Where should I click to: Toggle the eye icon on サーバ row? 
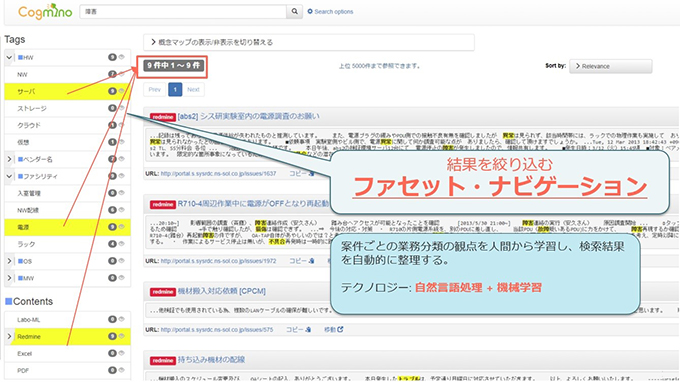(122, 91)
